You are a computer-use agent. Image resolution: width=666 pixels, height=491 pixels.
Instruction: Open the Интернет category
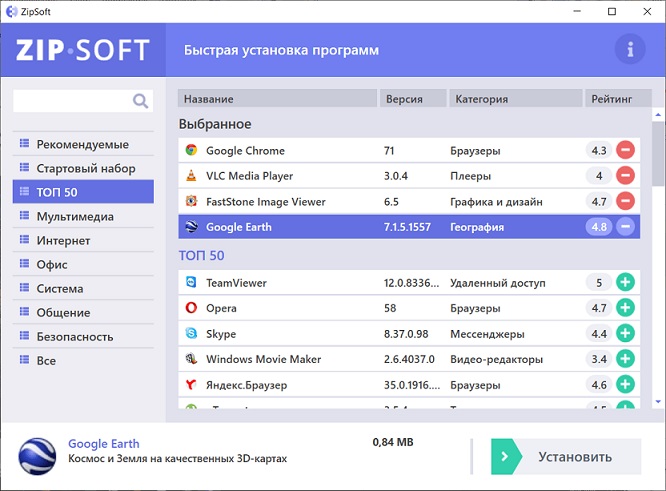83,240
